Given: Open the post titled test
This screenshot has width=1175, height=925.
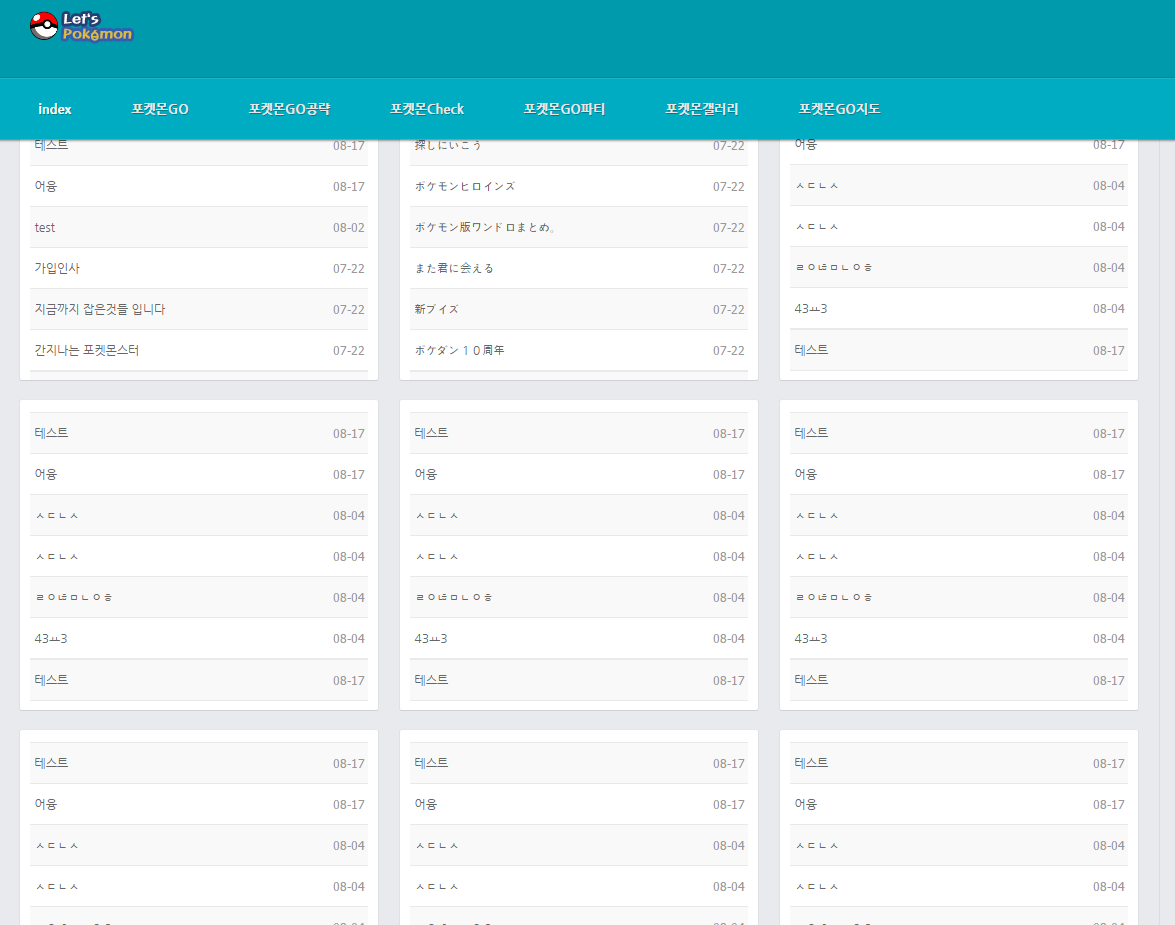Looking at the screenshot, I should tap(45, 228).
